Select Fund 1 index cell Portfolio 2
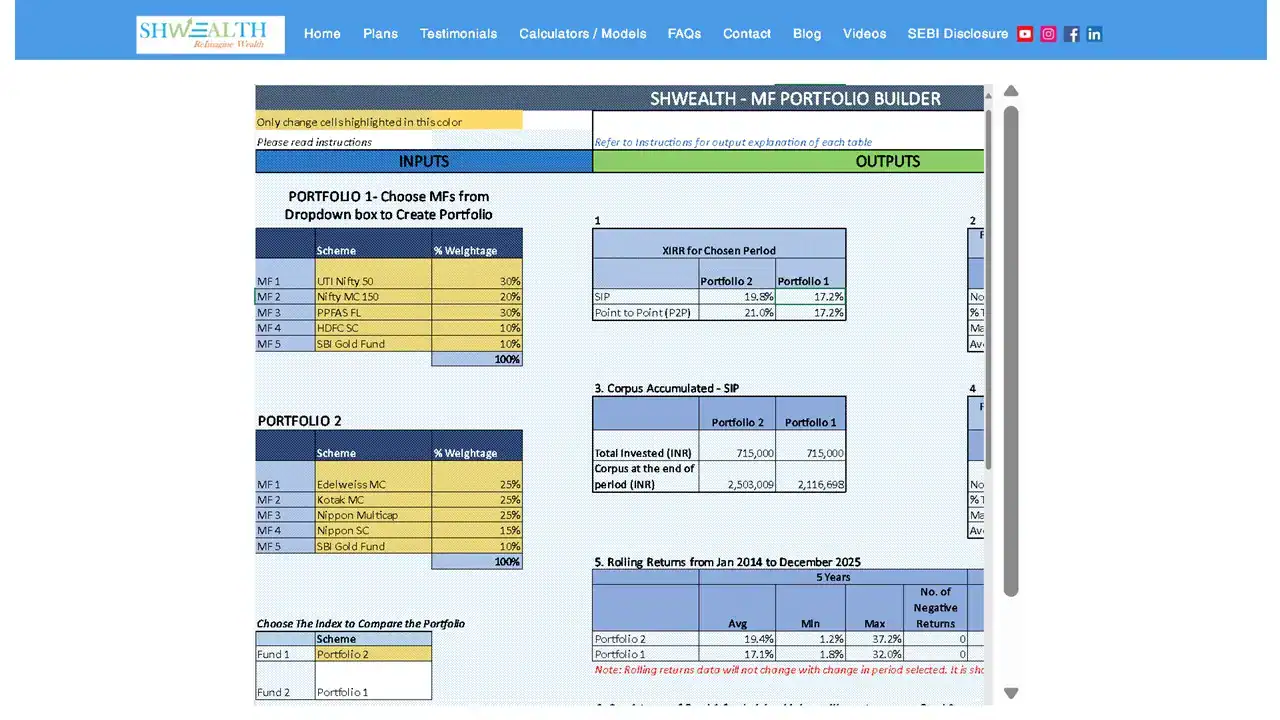Image resolution: width=1280 pixels, height=720 pixels. tap(373, 654)
